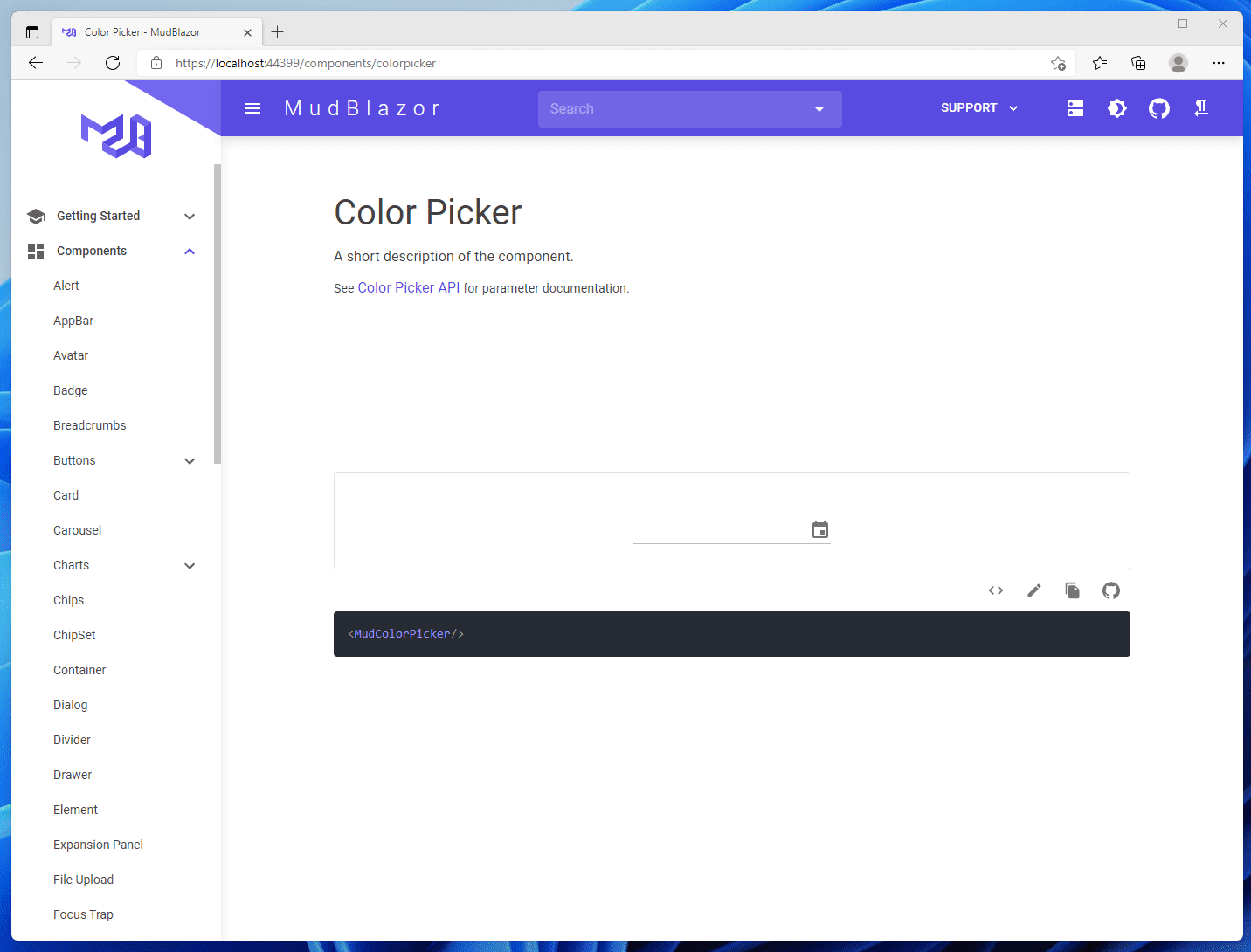The width and height of the screenshot is (1251, 952).
Task: Open the Color Picker API link
Action: [408, 287]
